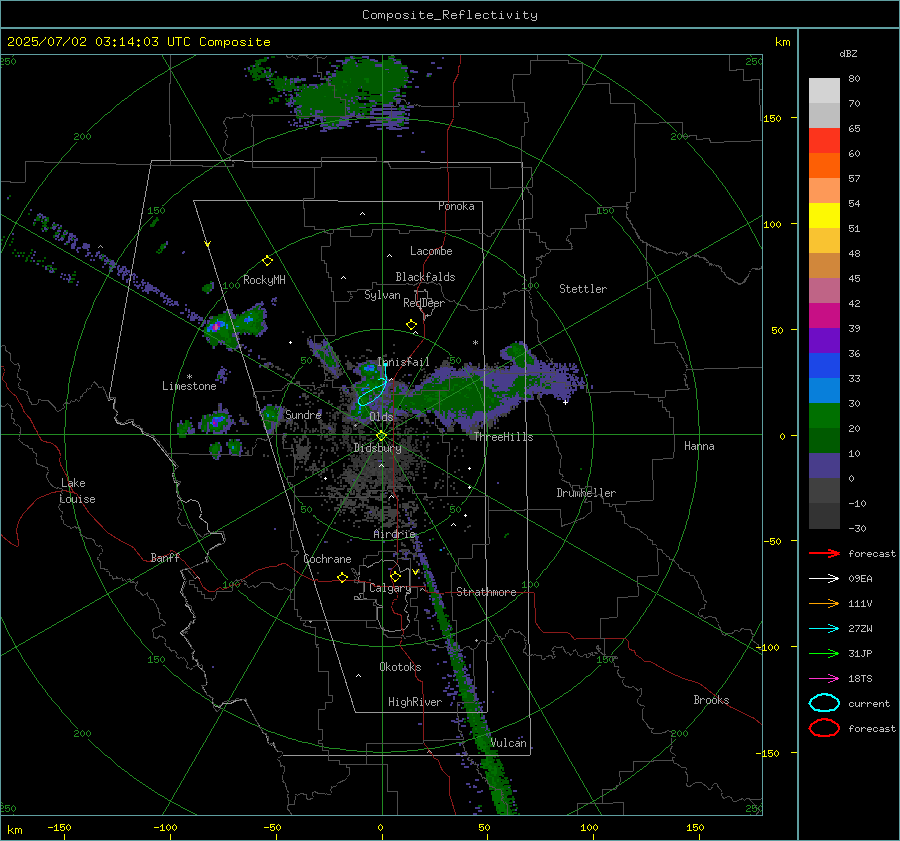Image resolution: width=900 pixels, height=841 pixels.
Task: Click the green echo cell northeast of ThreeHills
Action: pyautogui.click(x=517, y=352)
